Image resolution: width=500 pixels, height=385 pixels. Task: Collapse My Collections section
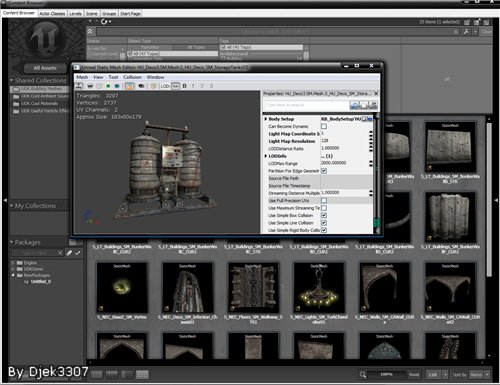(x=11, y=206)
